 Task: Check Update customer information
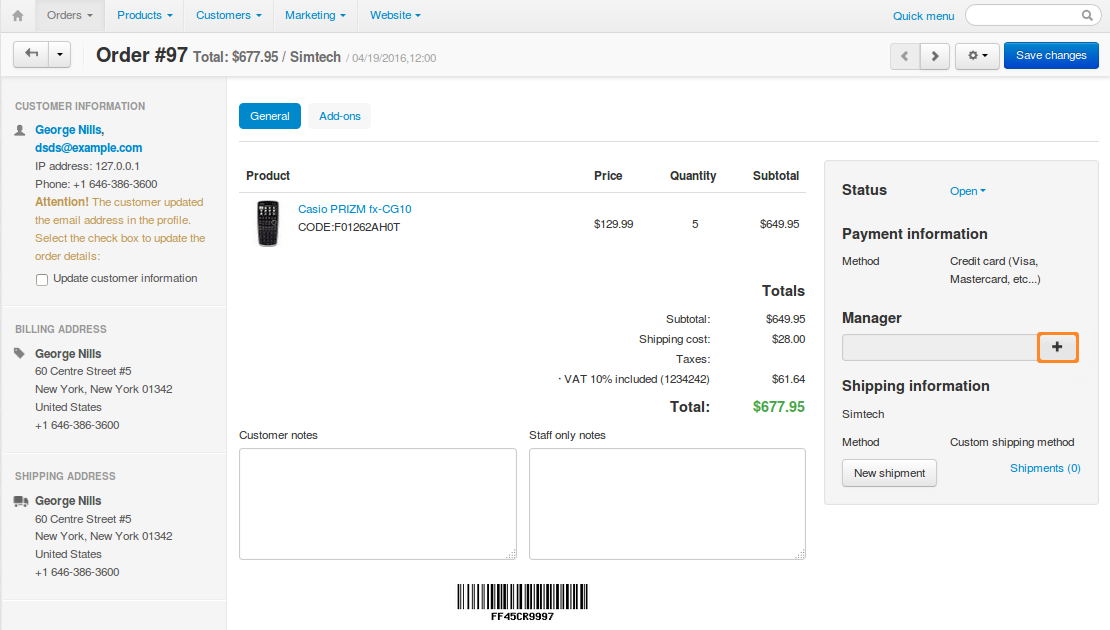[x=42, y=280]
